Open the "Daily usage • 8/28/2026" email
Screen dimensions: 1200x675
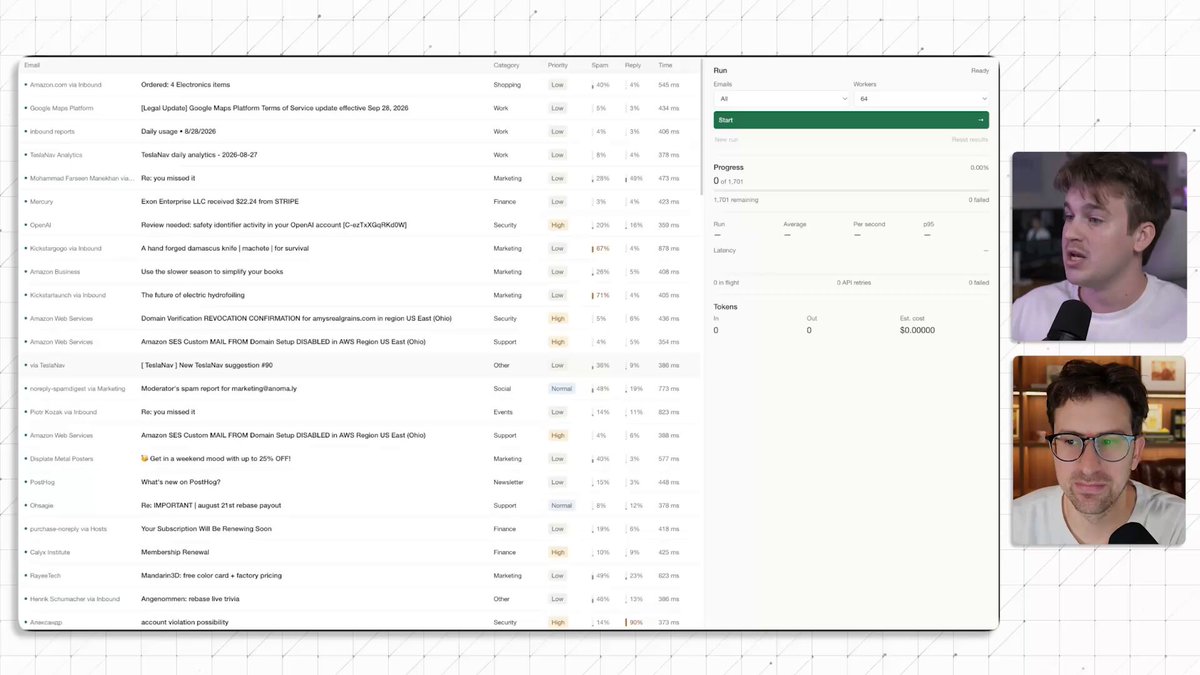pyautogui.click(x=178, y=131)
